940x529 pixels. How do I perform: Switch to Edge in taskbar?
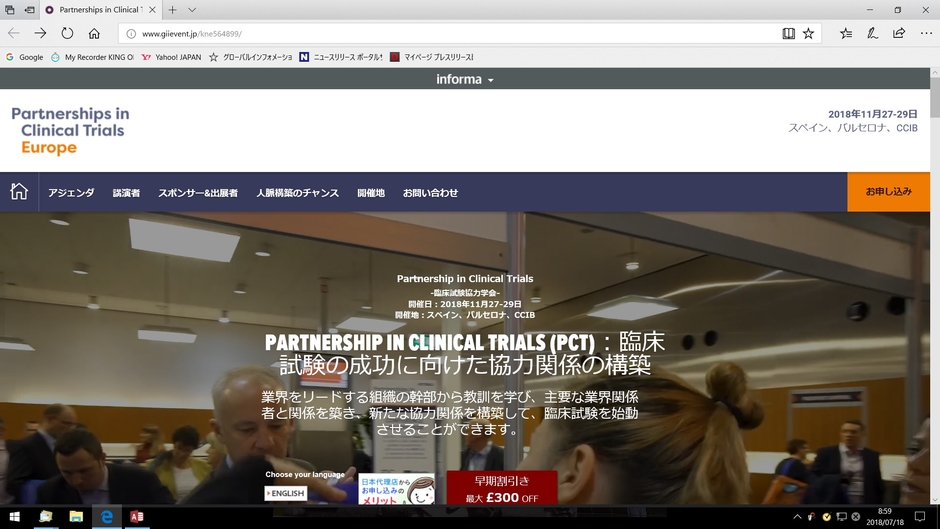tap(106, 516)
